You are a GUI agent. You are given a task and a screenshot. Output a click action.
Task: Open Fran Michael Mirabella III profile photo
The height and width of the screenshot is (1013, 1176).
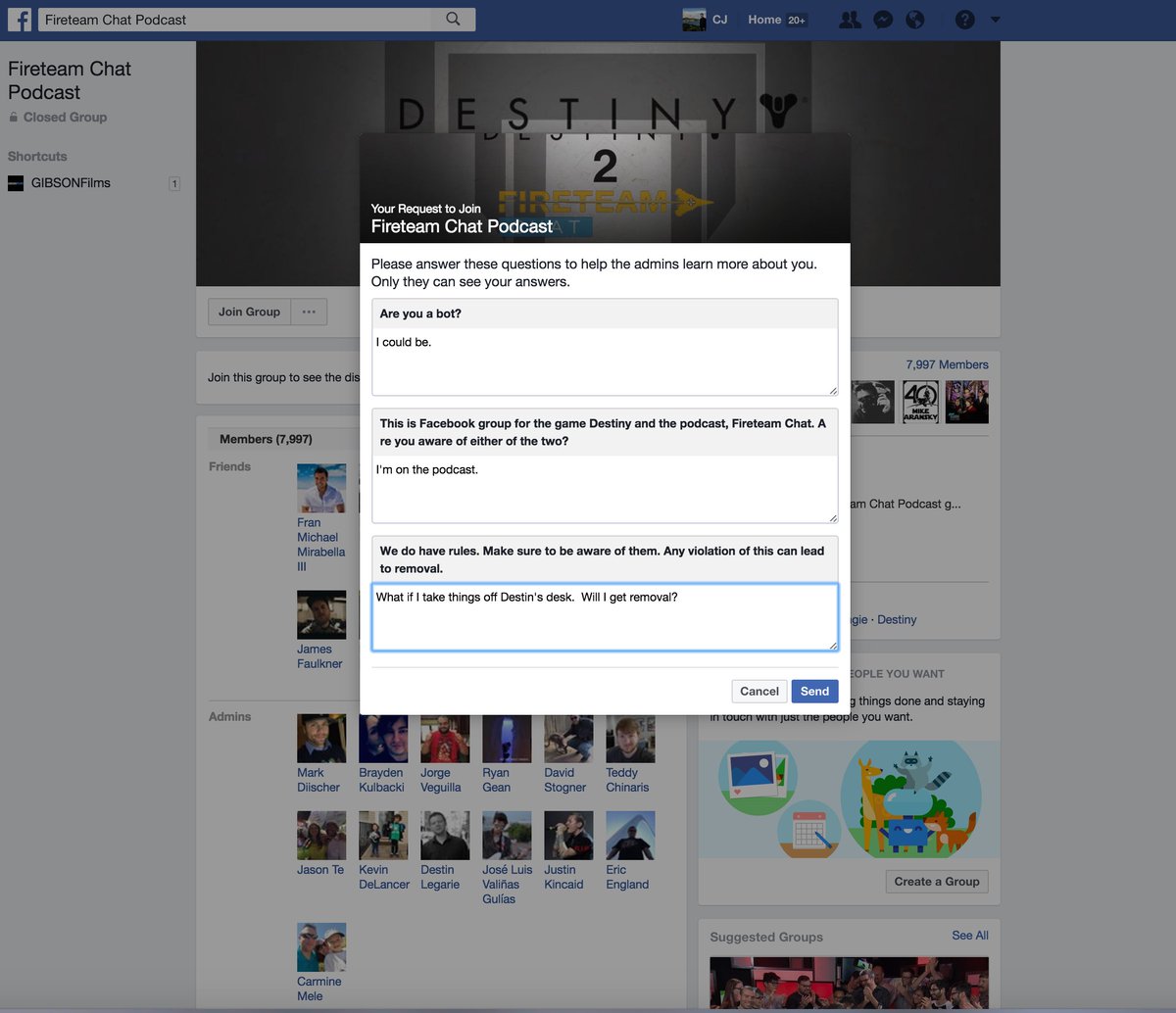click(321, 488)
